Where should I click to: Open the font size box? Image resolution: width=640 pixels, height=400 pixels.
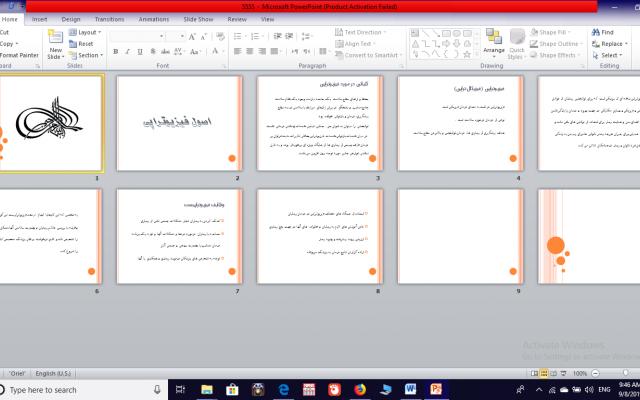pyautogui.click(x=176, y=37)
